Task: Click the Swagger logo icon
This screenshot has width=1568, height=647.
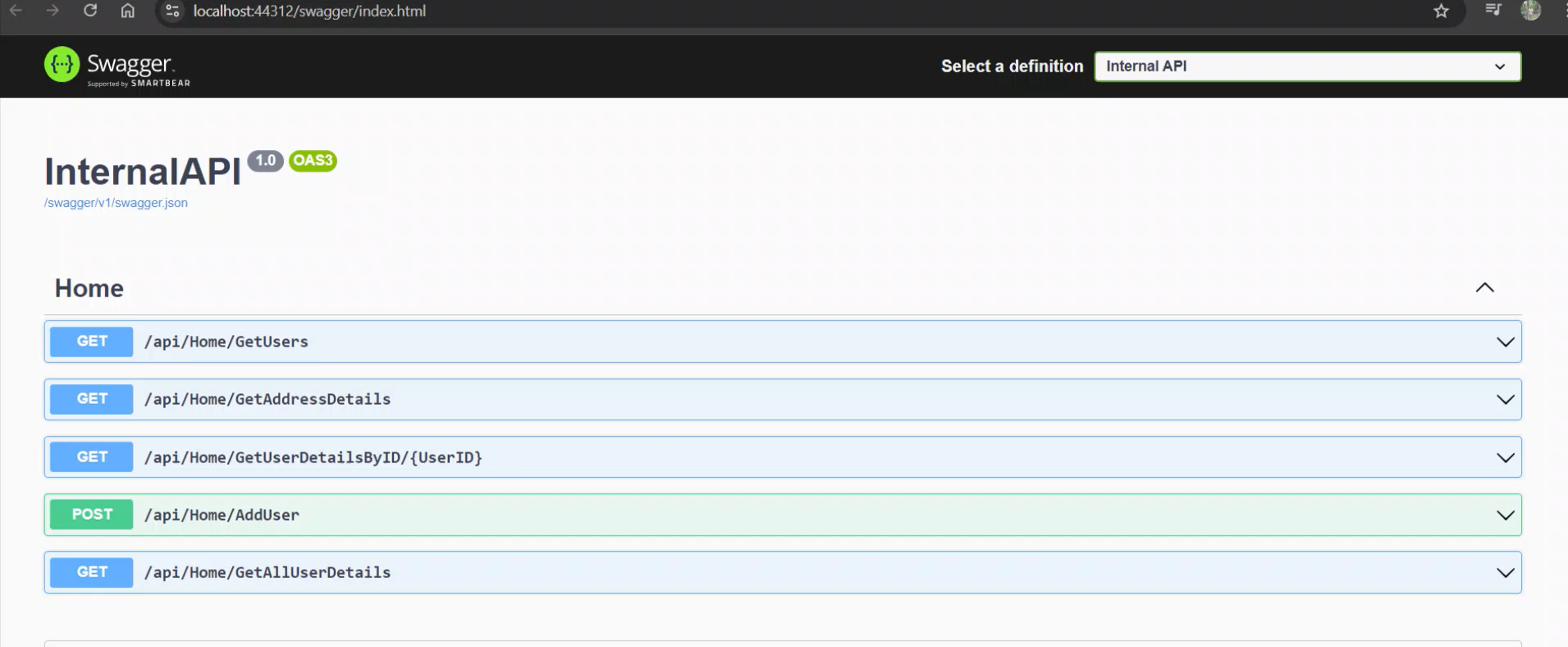Action: (x=62, y=64)
